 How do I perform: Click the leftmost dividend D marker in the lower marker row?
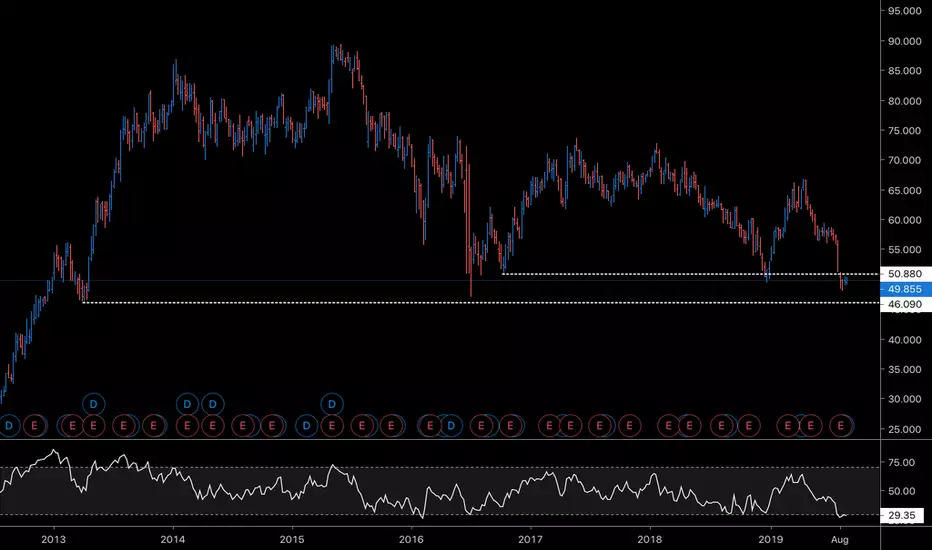[8, 426]
